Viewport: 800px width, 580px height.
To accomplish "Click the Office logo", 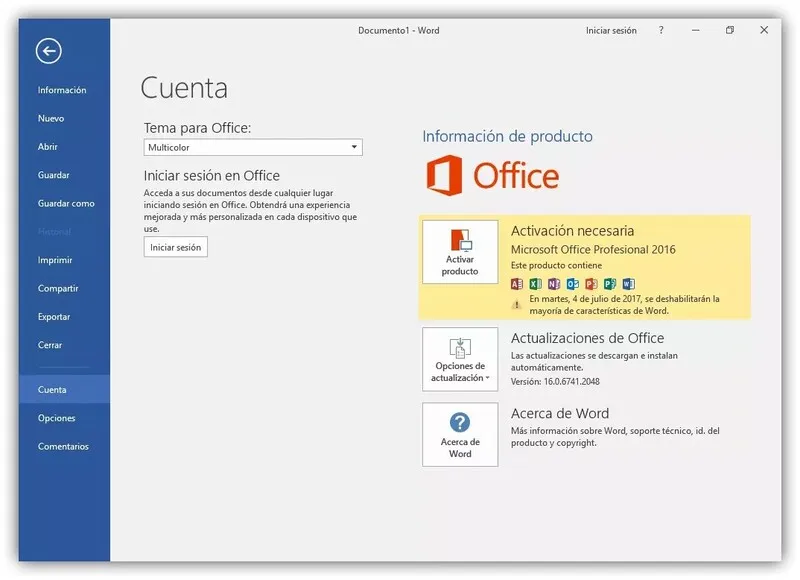I will click(492, 175).
